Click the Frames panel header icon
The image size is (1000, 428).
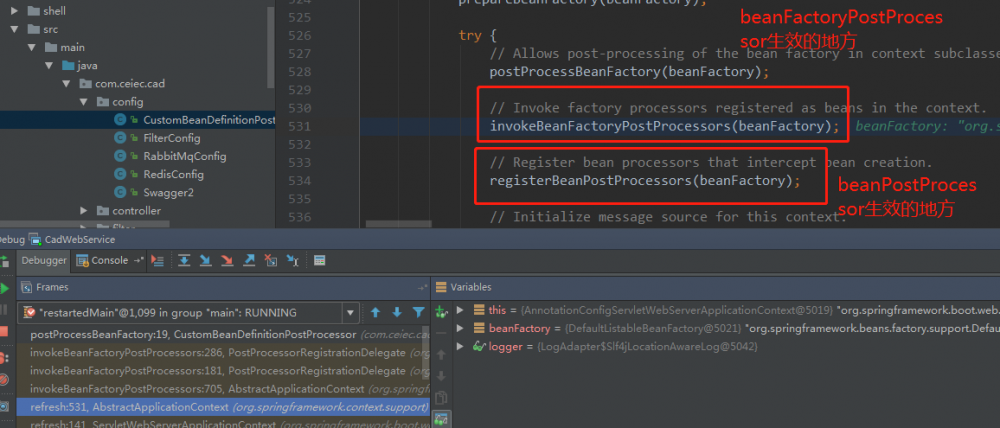click(27, 288)
